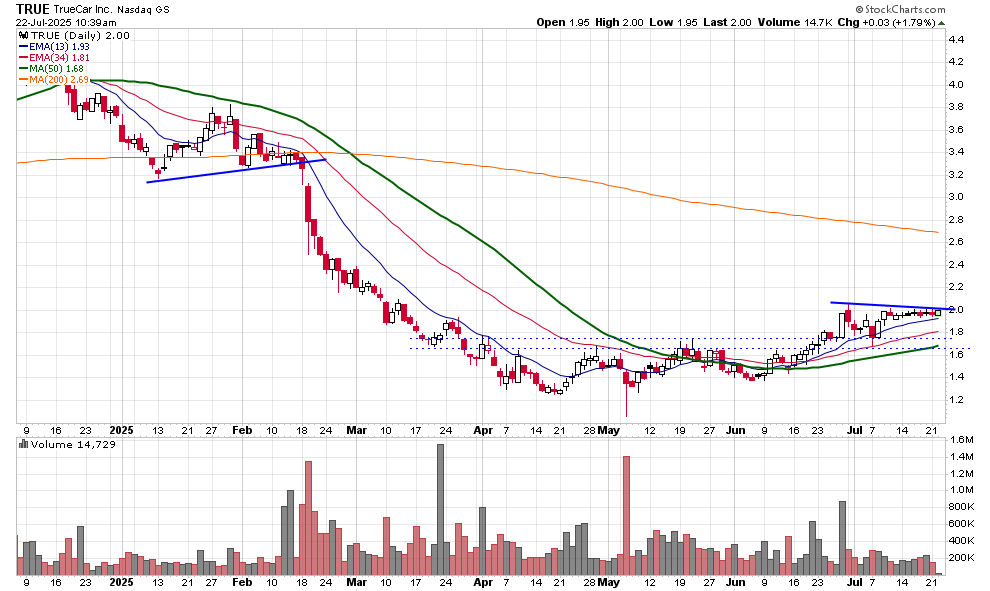990x591 pixels.
Task: Click the TRUE (Daily) 2.00 legend label
Action: point(80,35)
